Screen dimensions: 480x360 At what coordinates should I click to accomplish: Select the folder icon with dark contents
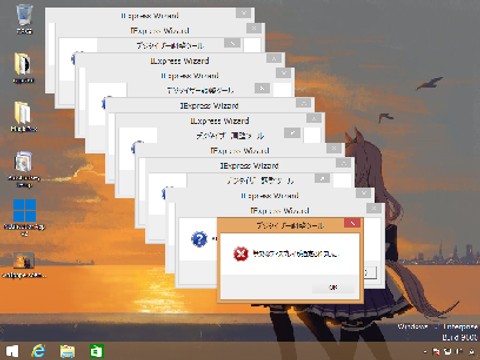23,67
